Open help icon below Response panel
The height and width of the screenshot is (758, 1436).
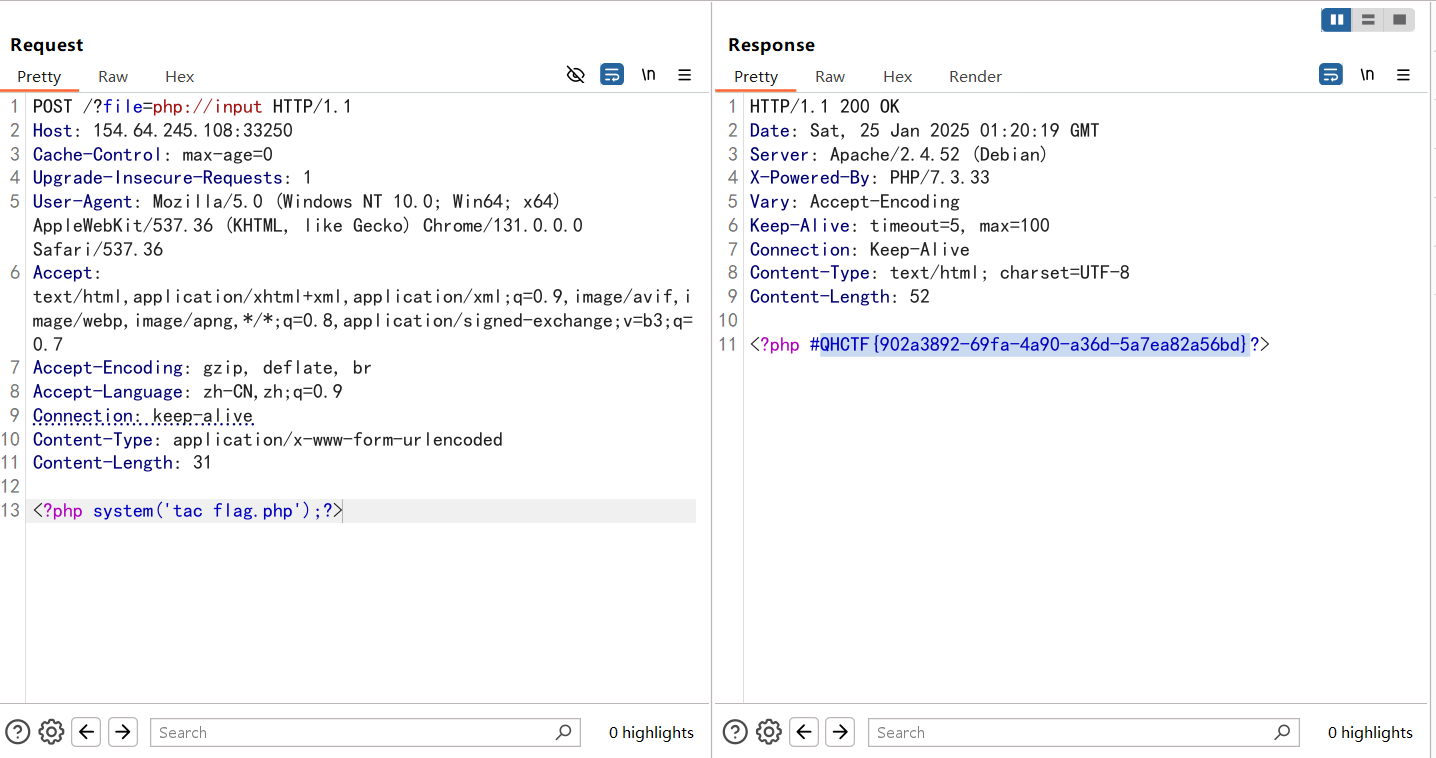[735, 732]
